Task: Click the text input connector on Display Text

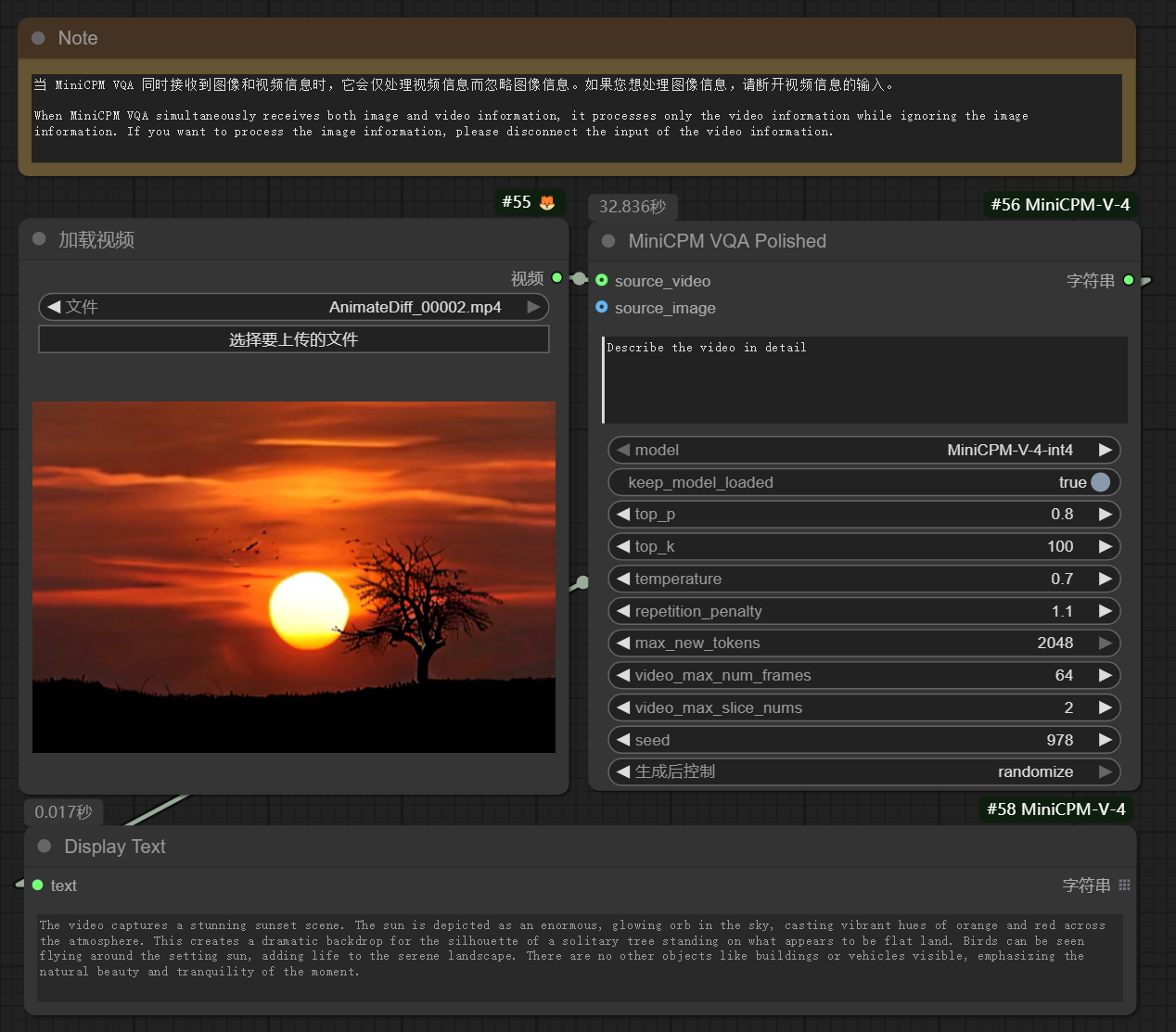Action: click(x=38, y=885)
